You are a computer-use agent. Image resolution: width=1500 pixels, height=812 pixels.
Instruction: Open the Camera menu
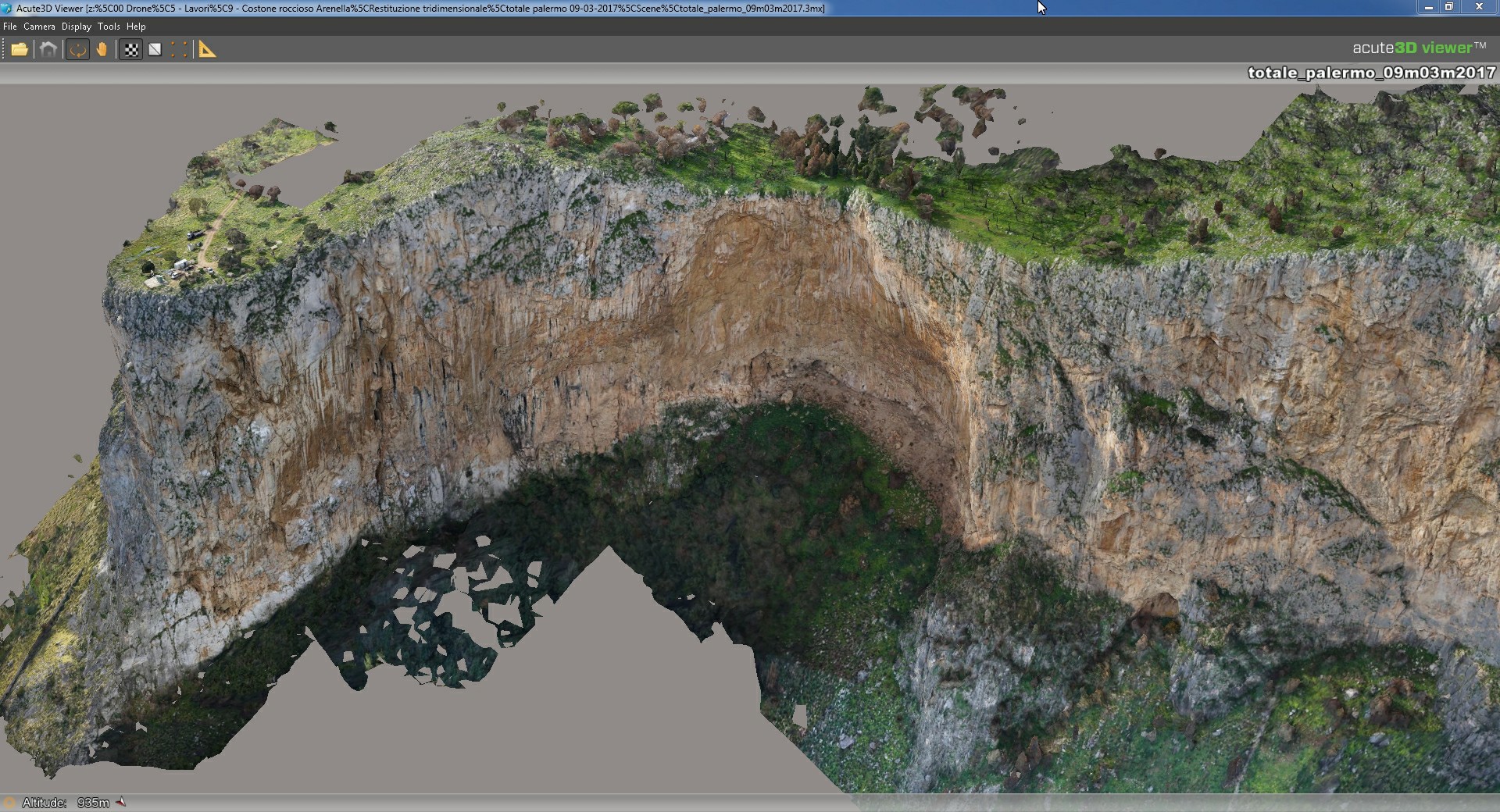pos(39,27)
